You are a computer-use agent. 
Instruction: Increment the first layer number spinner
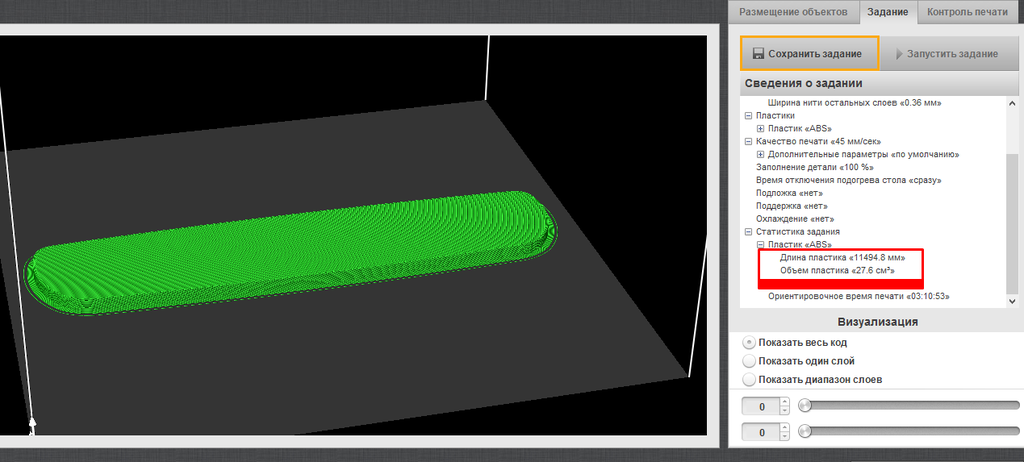(x=784, y=402)
